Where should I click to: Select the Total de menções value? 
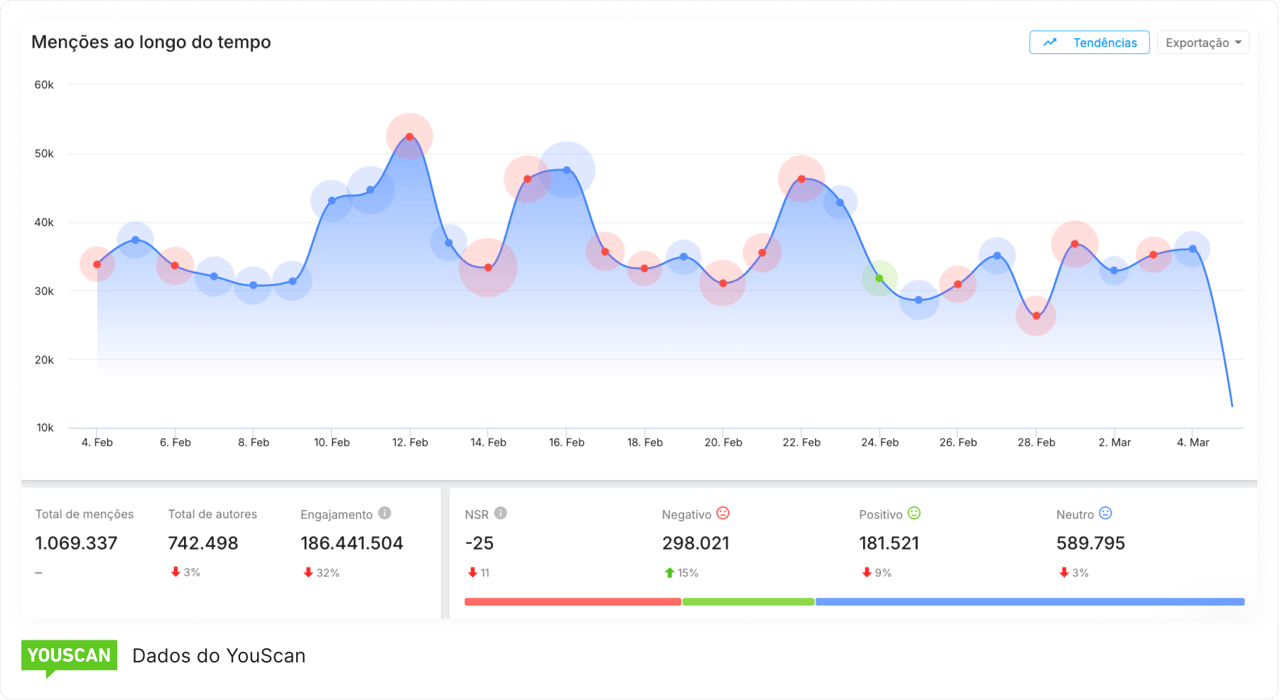click(x=77, y=543)
